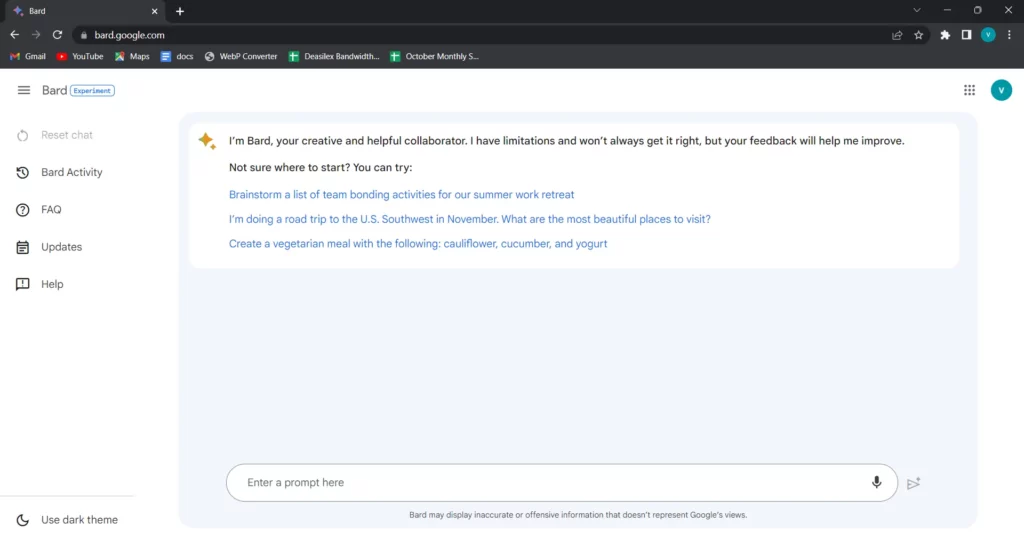Click the U.S. Southwest road trip suggestion
This screenshot has width=1024, height=540.
click(470, 219)
